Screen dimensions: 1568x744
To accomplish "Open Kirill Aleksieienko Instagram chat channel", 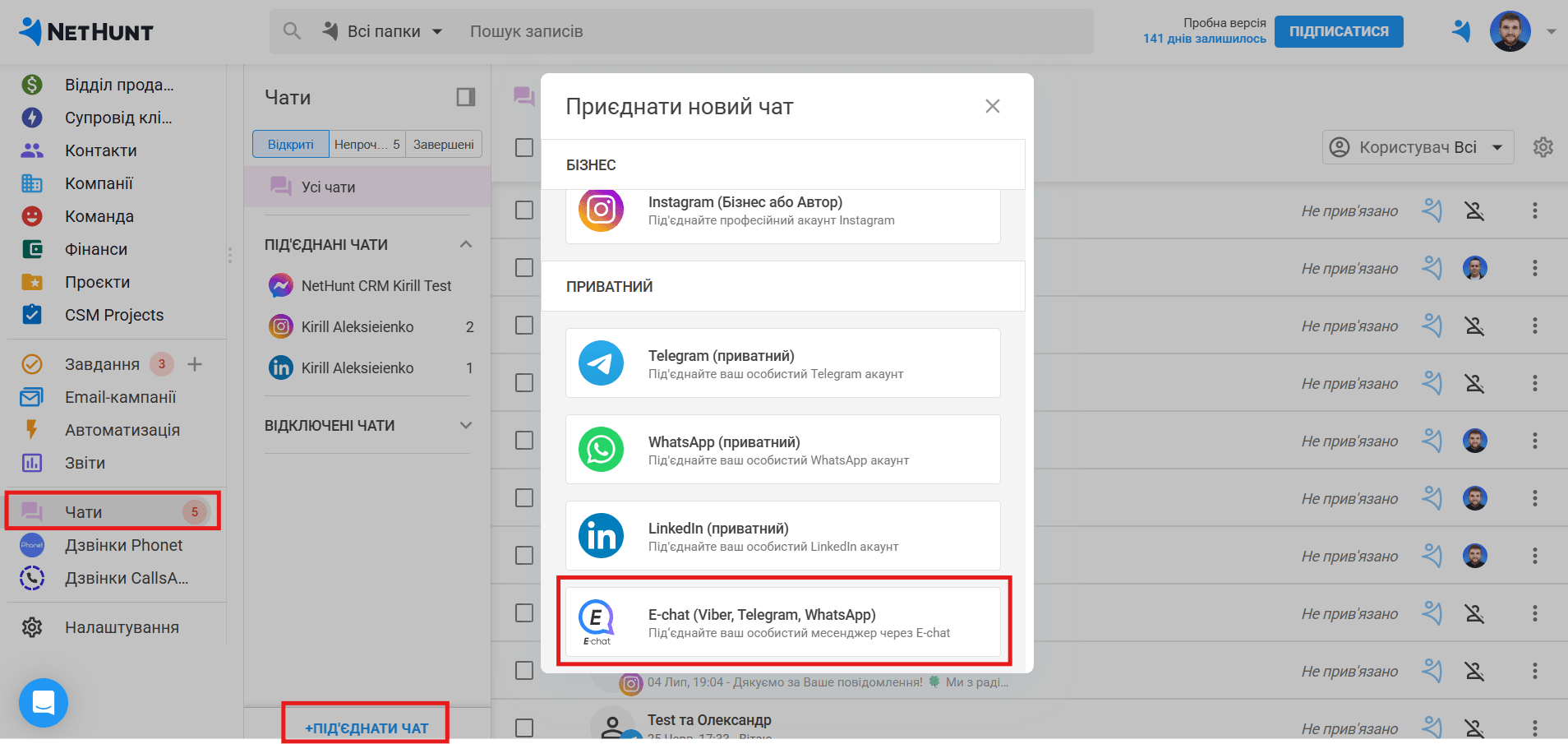I will (367, 326).
